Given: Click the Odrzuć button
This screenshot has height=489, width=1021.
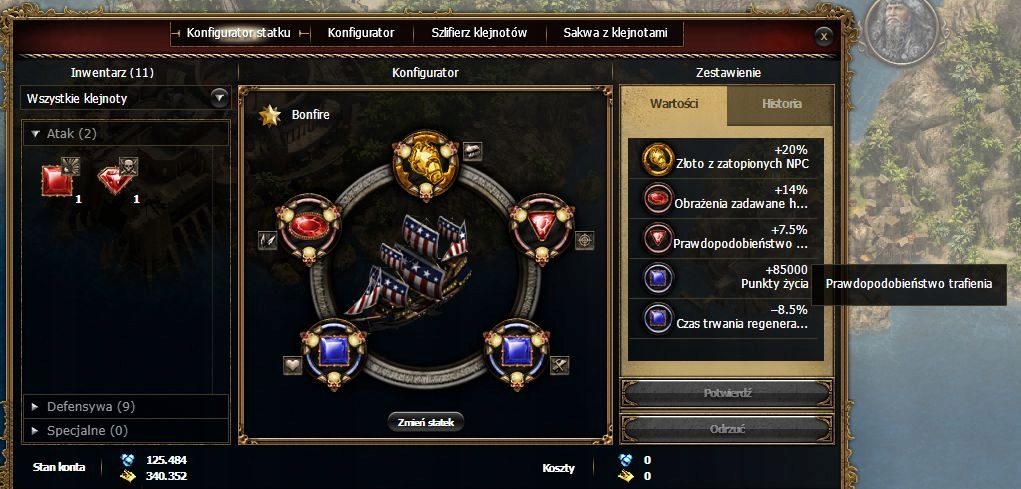Looking at the screenshot, I should coord(727,429).
